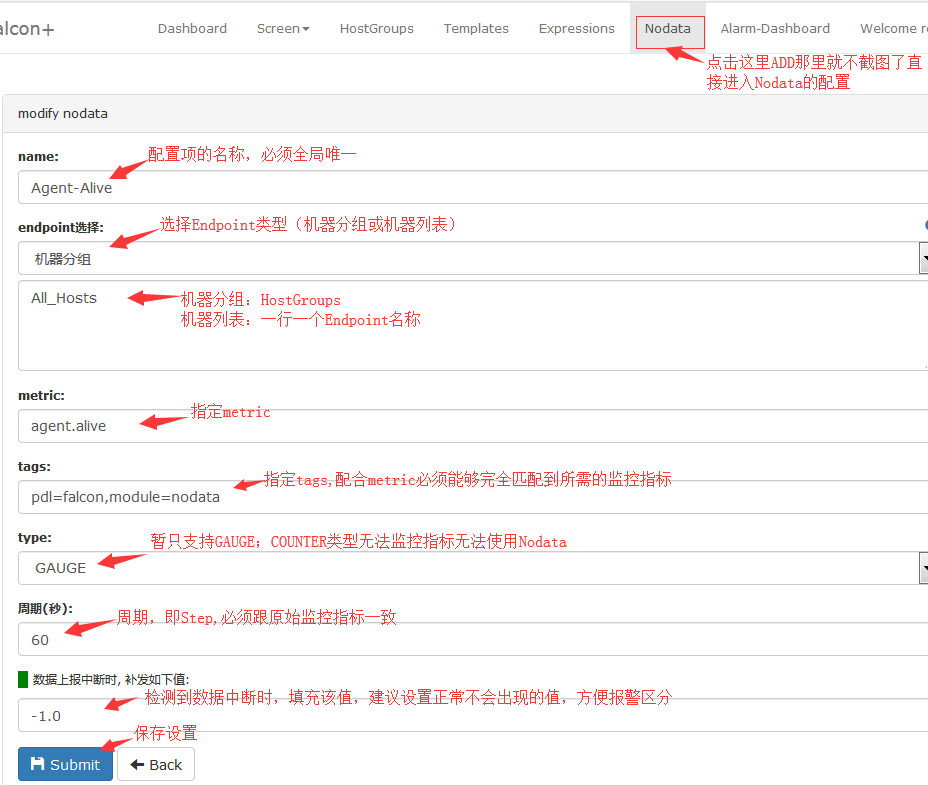Click the Falcon+ logo link
The width and height of the screenshot is (928, 785).
(26, 28)
